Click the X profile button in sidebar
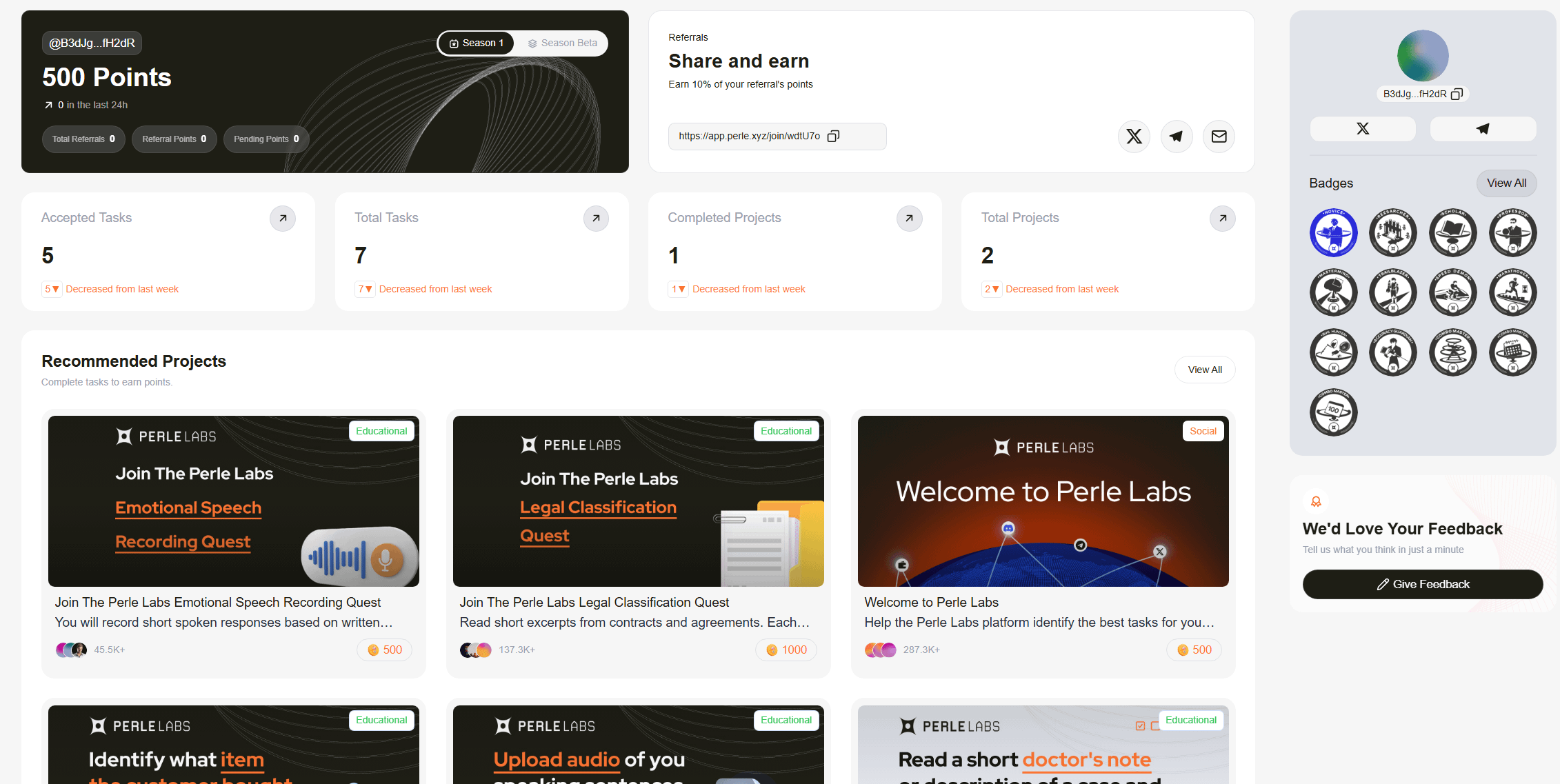Viewport: 1560px width, 784px height. (1362, 129)
